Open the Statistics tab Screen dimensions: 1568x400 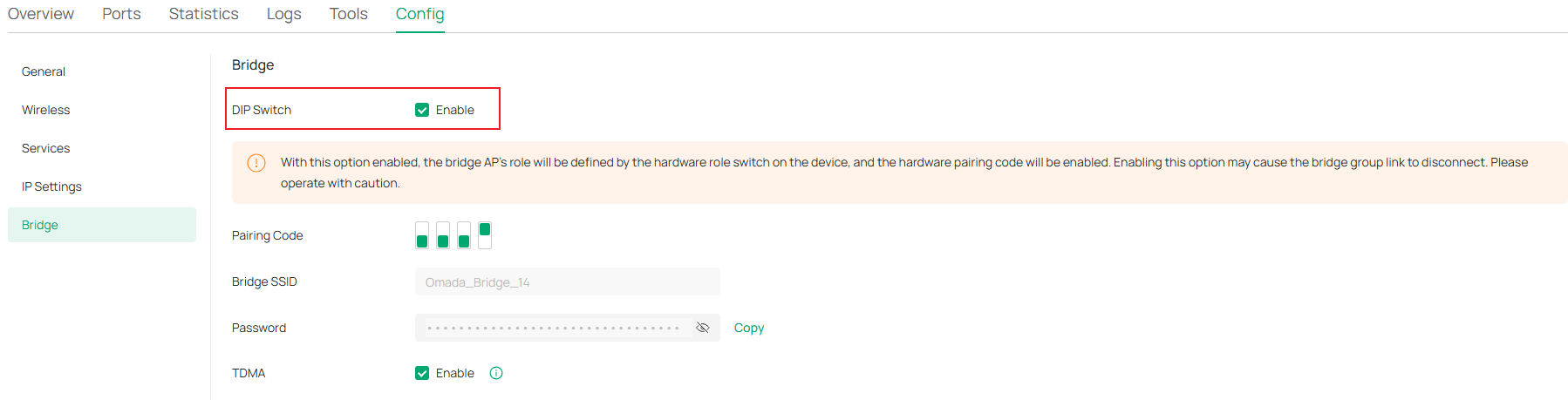pos(204,14)
